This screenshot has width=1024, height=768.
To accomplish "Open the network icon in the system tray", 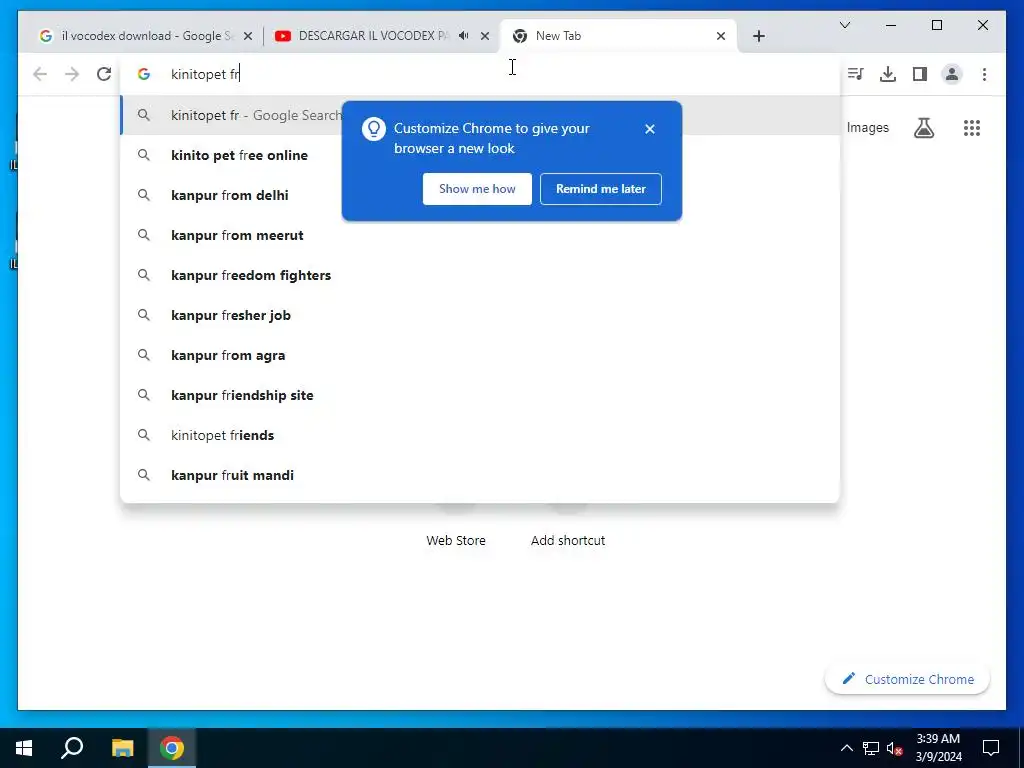I will (870, 748).
